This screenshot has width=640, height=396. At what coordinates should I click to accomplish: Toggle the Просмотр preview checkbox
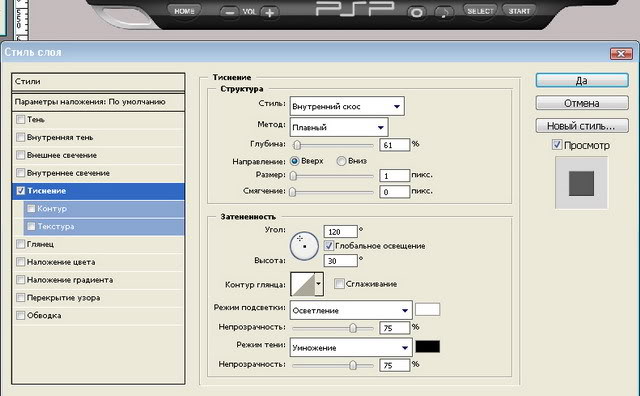click(557, 145)
